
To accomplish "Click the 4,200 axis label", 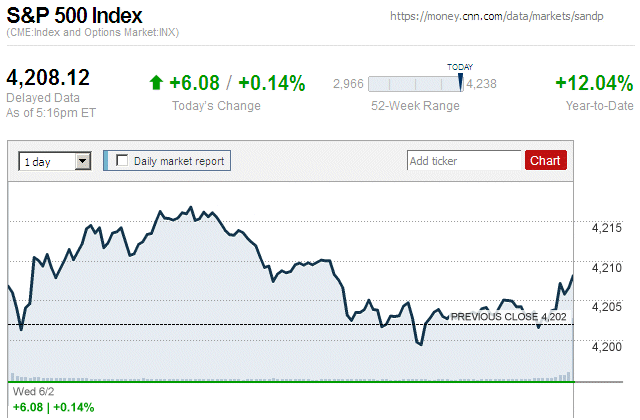I will [x=607, y=347].
